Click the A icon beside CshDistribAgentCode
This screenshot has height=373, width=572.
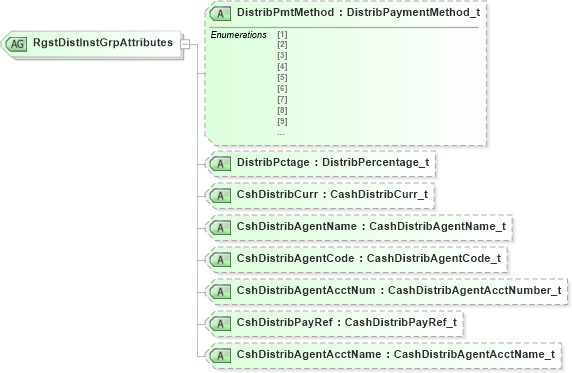tap(220, 260)
